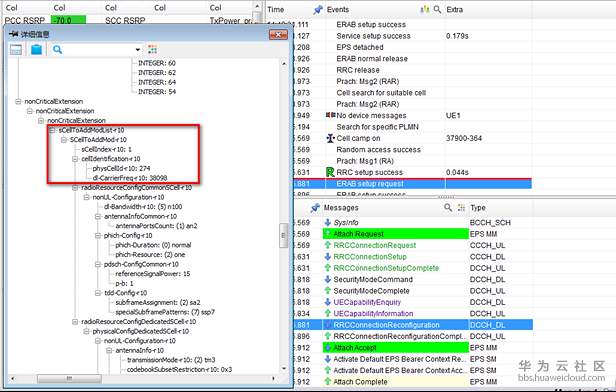This screenshot has width=616, height=392.
Task: Close the detail information window
Action: click(278, 35)
